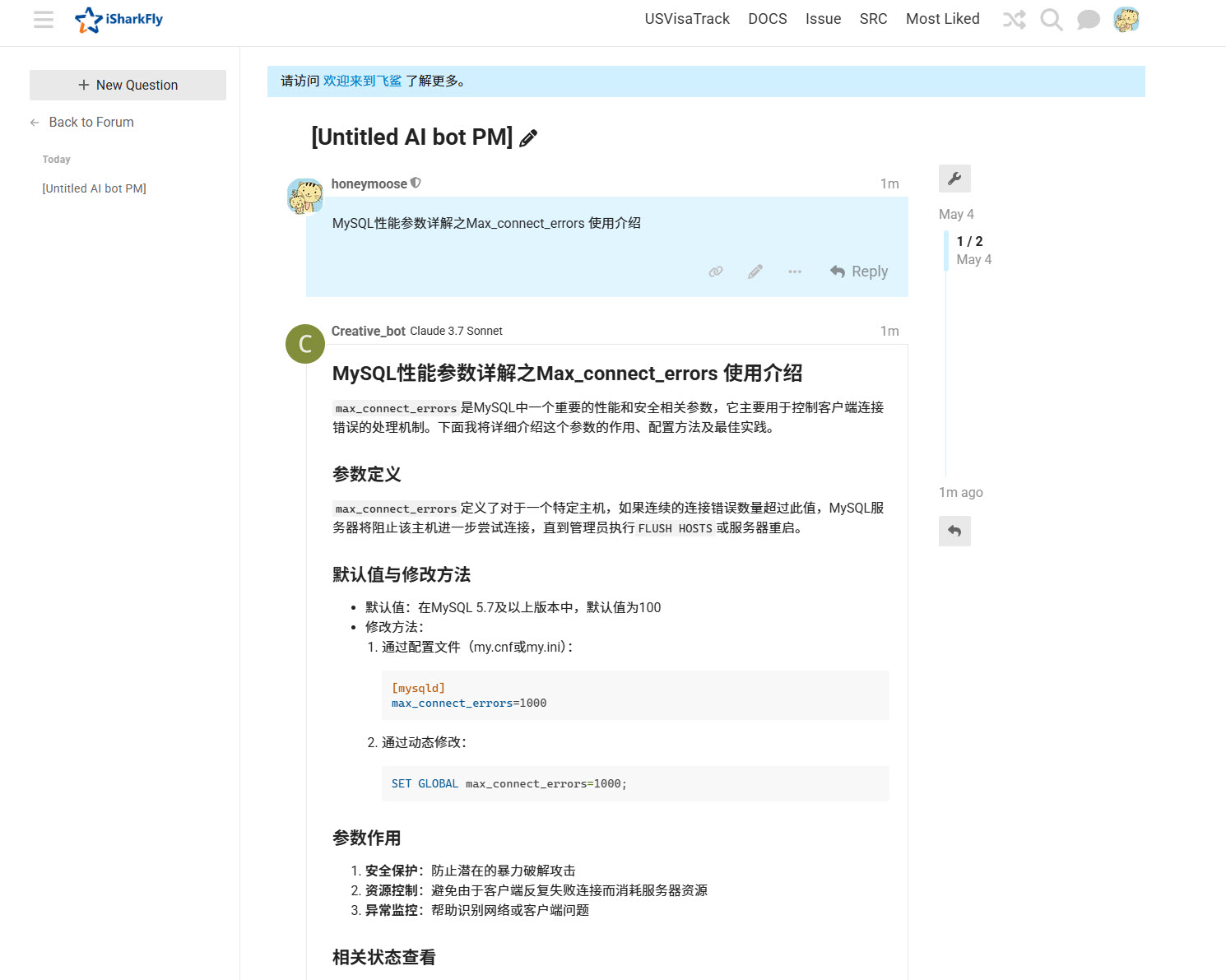This screenshot has width=1226, height=980.
Task: Open the search panel
Action: [1051, 19]
